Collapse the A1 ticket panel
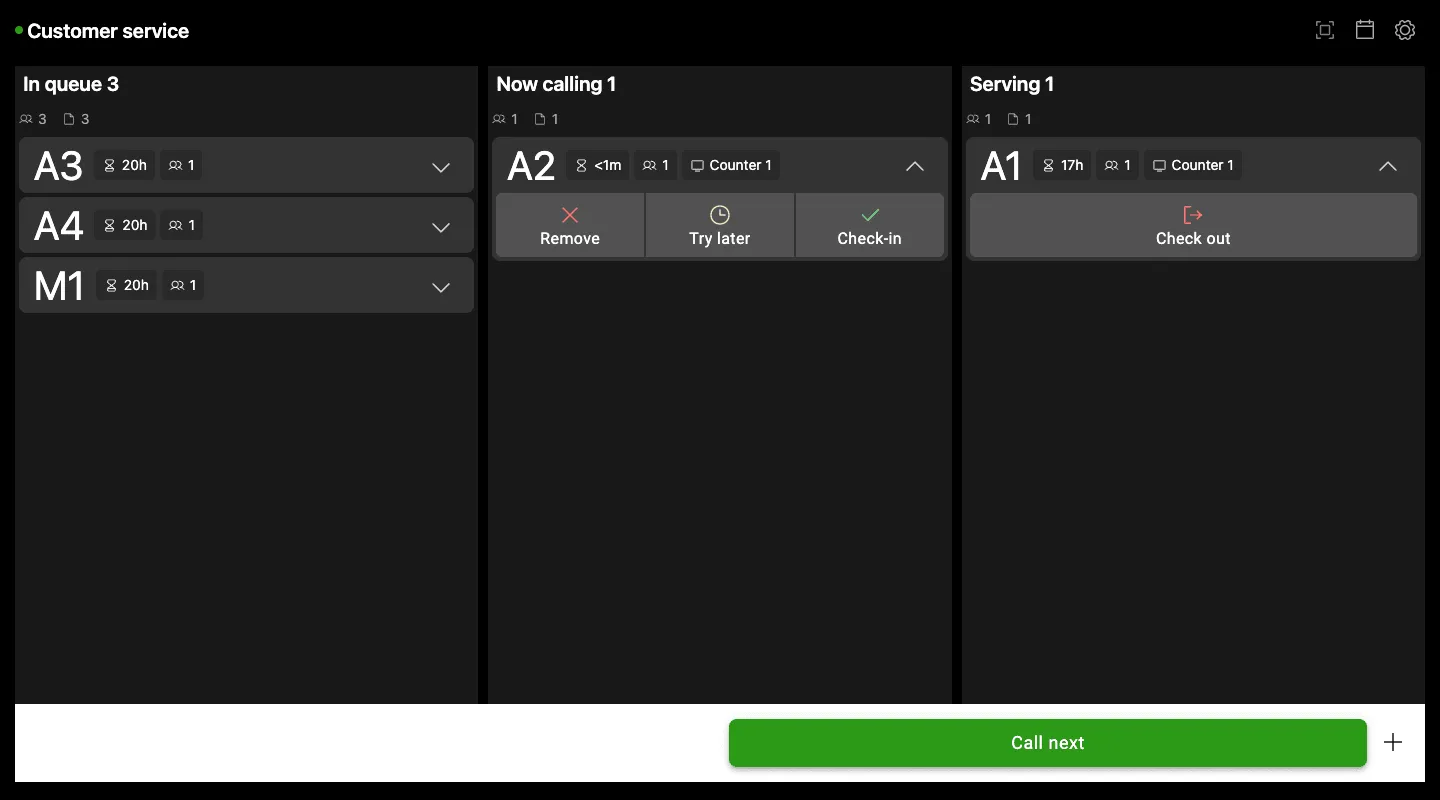This screenshot has height=800, width=1440. tap(1388, 166)
